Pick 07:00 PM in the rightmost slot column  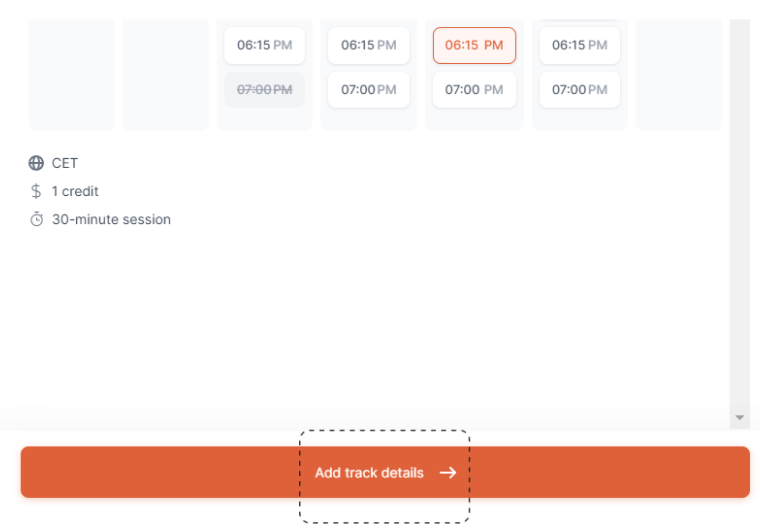580,90
